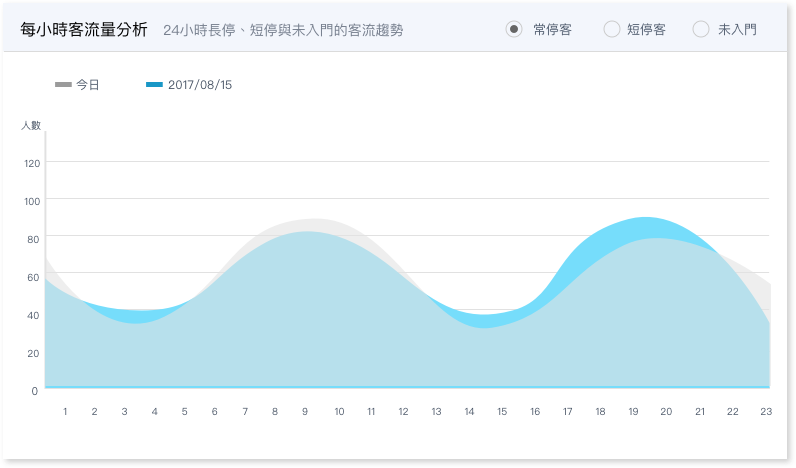Click hour 23 on the x-axis

[766, 412]
